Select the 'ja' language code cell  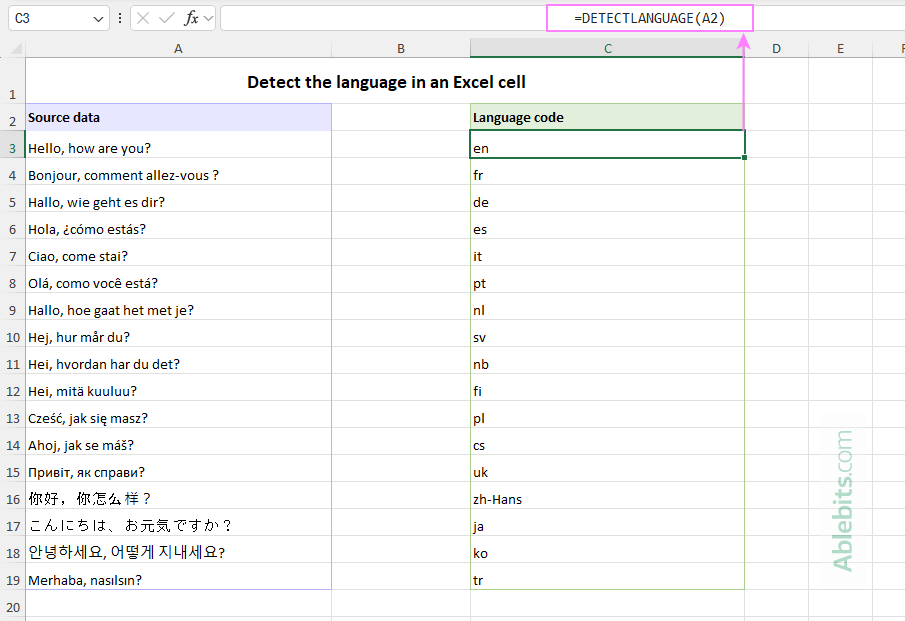(x=607, y=522)
